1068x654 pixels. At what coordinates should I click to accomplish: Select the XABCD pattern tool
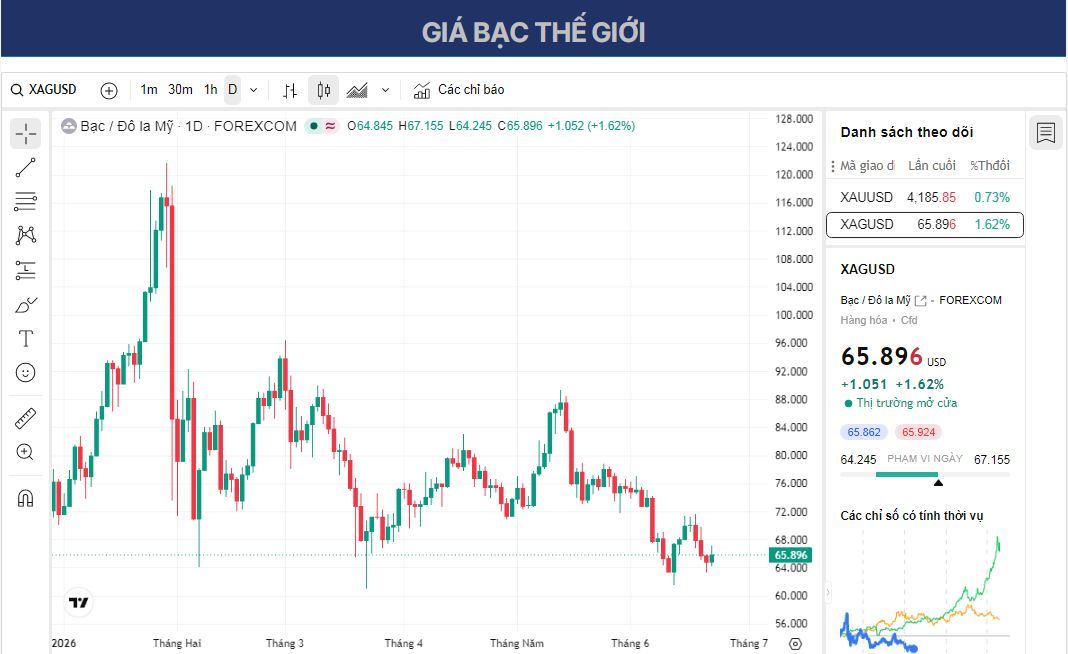tap(25, 236)
